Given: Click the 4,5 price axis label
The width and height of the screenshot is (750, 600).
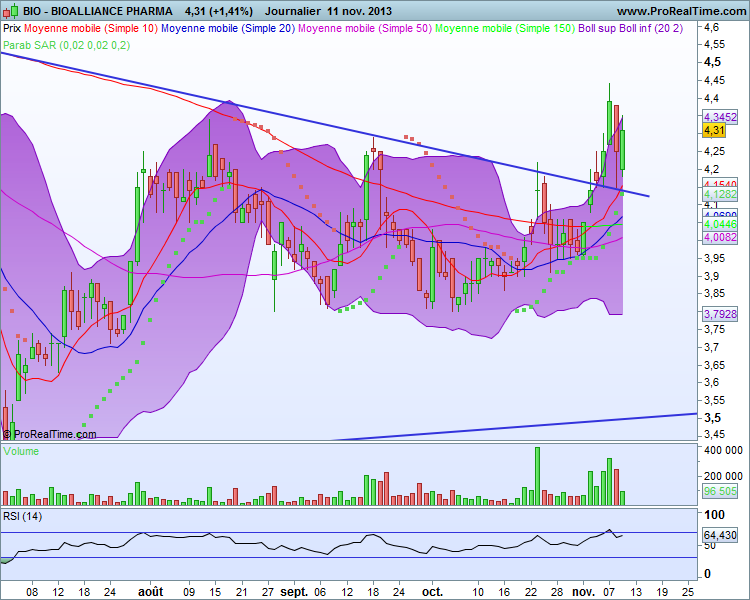Looking at the screenshot, I should pyautogui.click(x=712, y=62).
